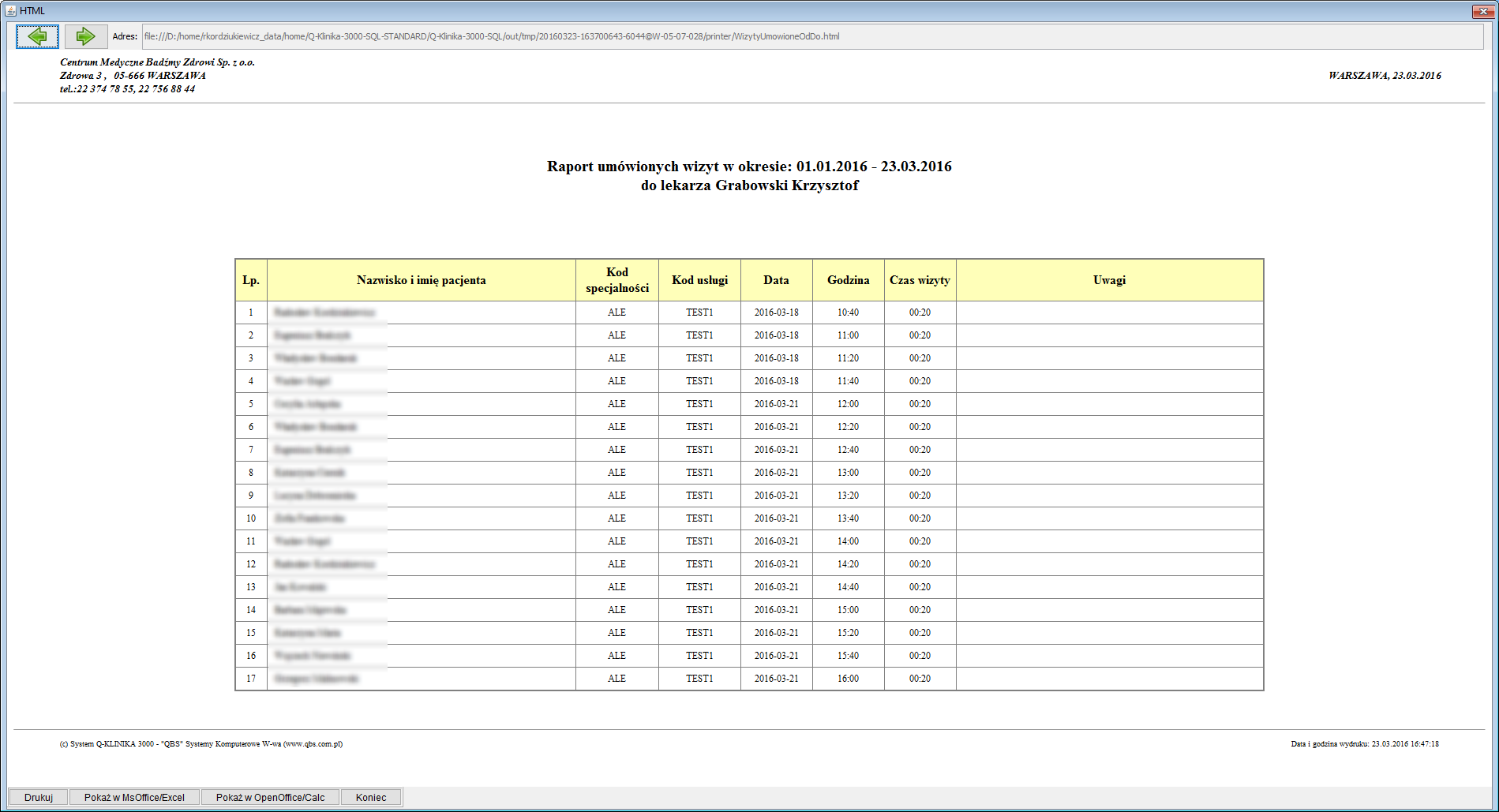Select the 11:40 time cell
The width and height of the screenshot is (1499, 812).
[849, 381]
